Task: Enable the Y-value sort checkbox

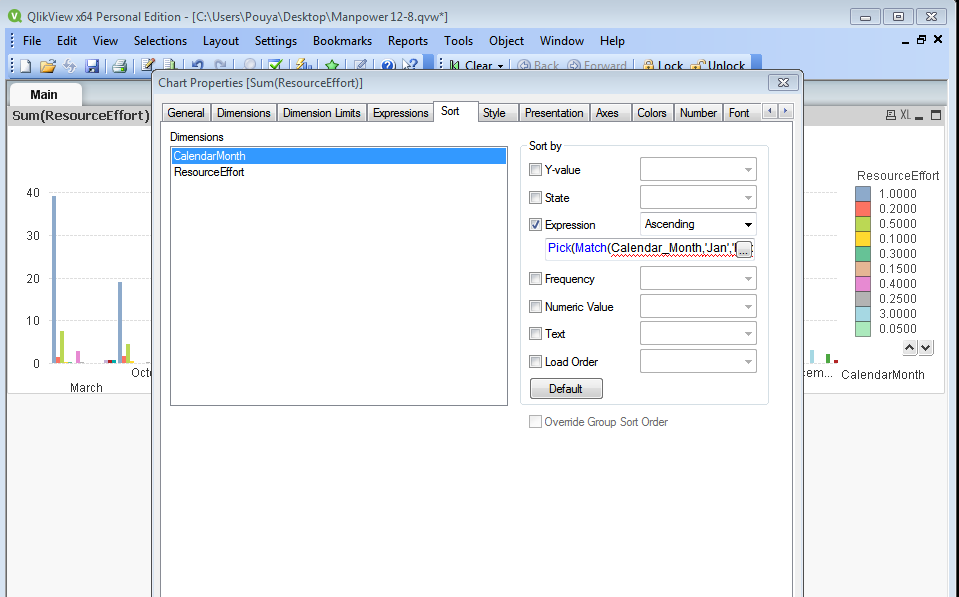Action: click(x=535, y=169)
